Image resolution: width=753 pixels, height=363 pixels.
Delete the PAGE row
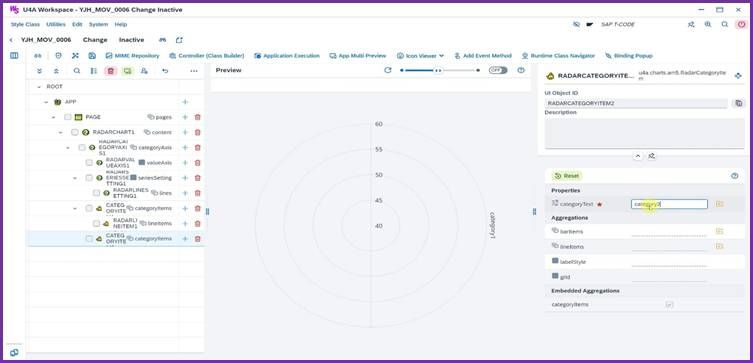(197, 117)
